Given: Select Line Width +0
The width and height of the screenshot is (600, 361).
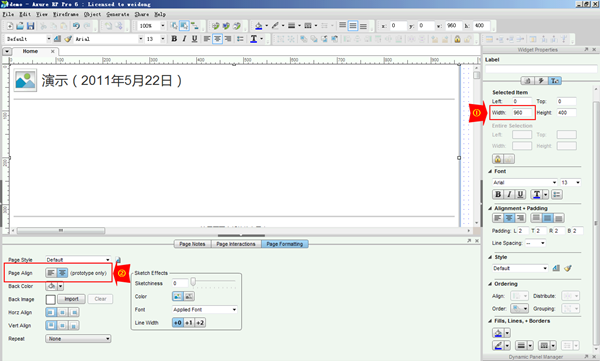Looking at the screenshot, I should click(178, 323).
